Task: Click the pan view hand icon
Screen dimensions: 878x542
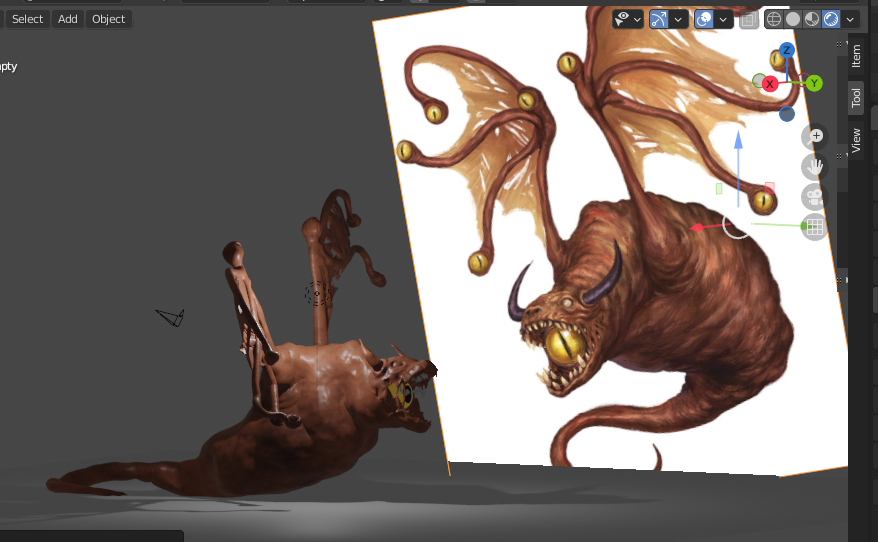Action: [815, 166]
